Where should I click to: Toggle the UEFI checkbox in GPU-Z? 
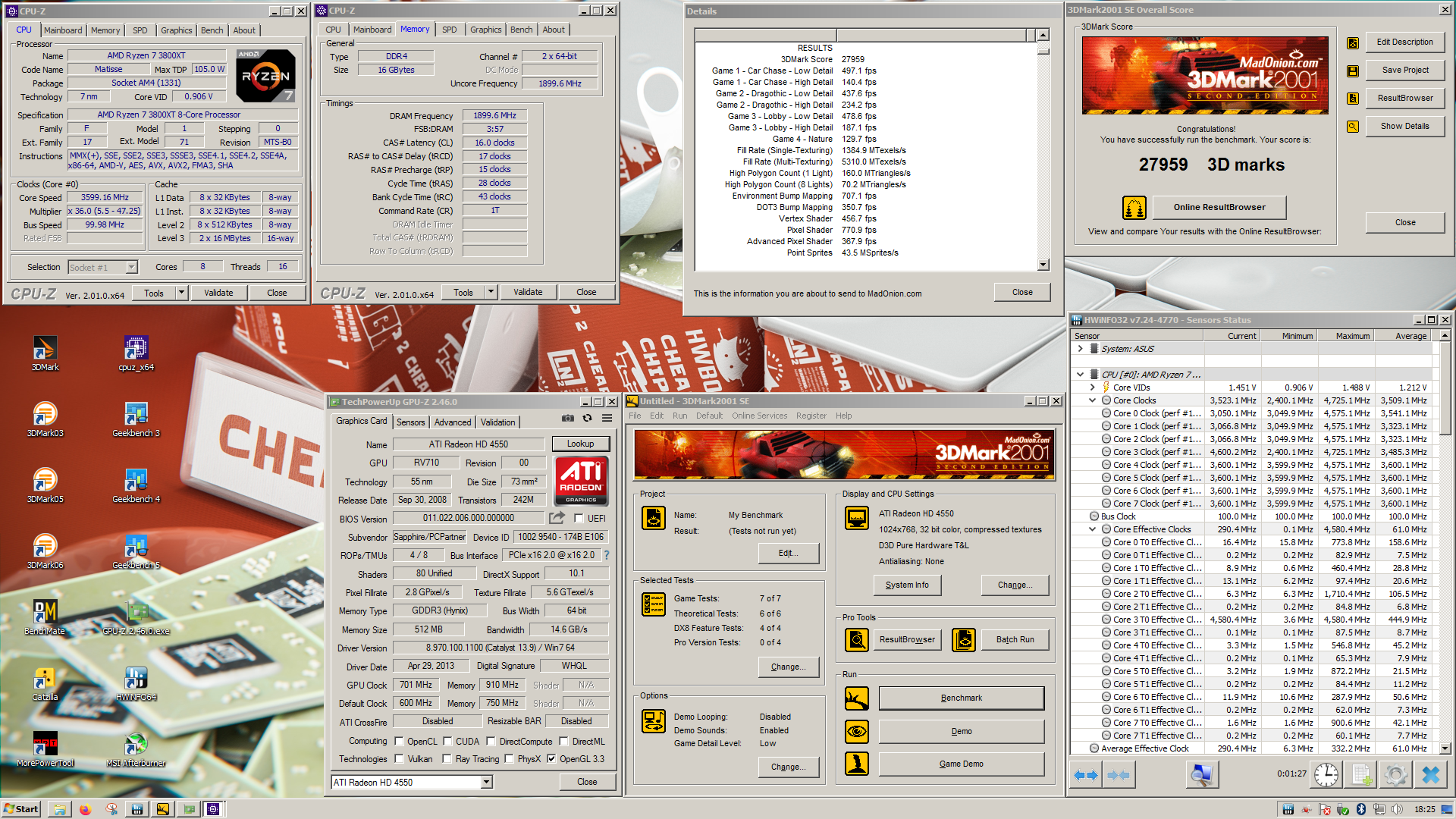(x=579, y=519)
